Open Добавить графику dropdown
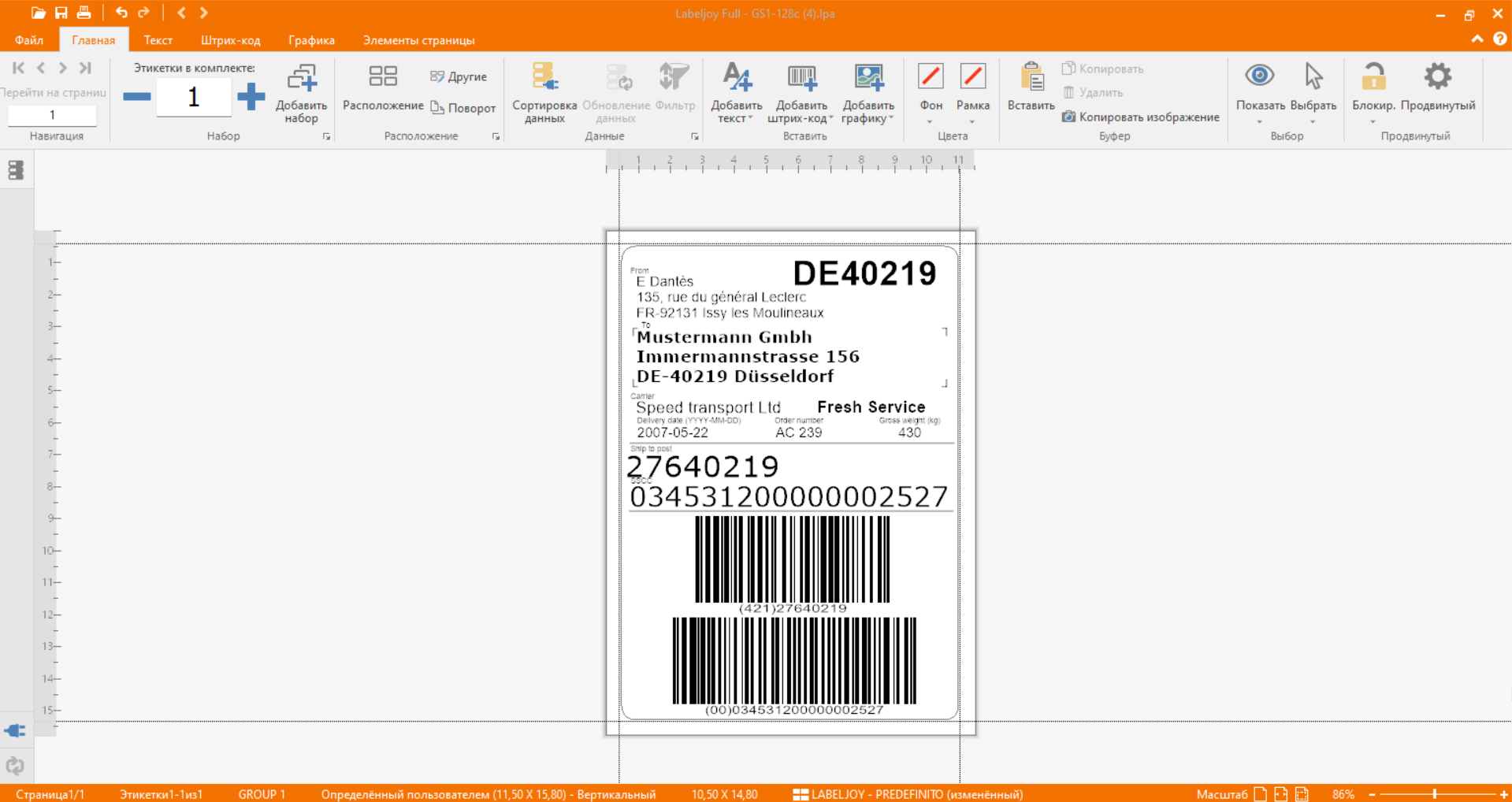The width and height of the screenshot is (1512, 802). pyautogui.click(x=868, y=93)
